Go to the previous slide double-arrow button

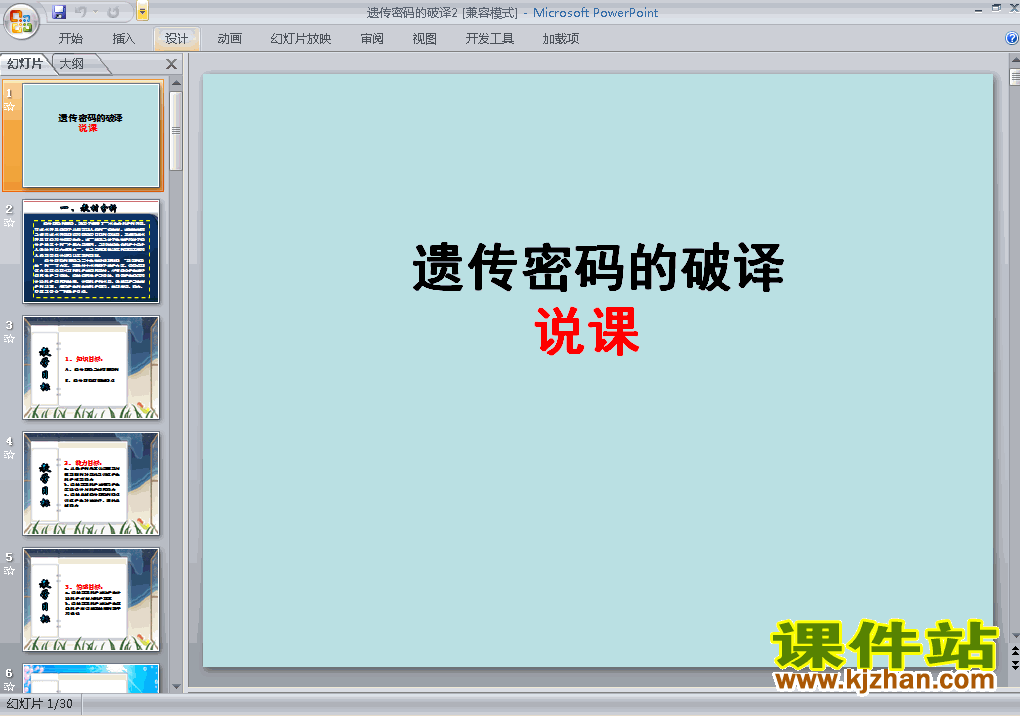click(x=1015, y=651)
